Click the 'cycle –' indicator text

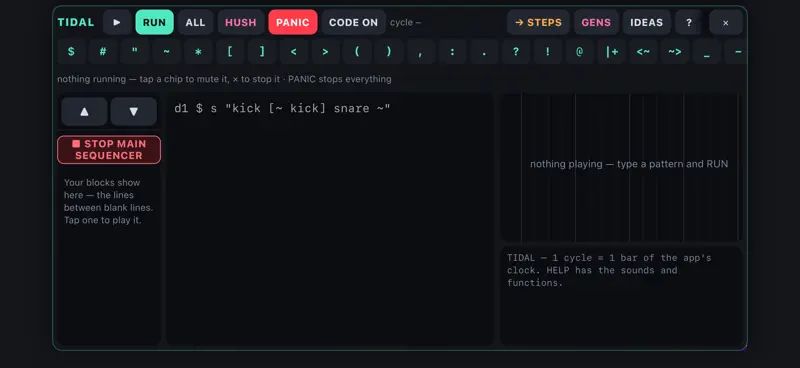click(x=406, y=22)
